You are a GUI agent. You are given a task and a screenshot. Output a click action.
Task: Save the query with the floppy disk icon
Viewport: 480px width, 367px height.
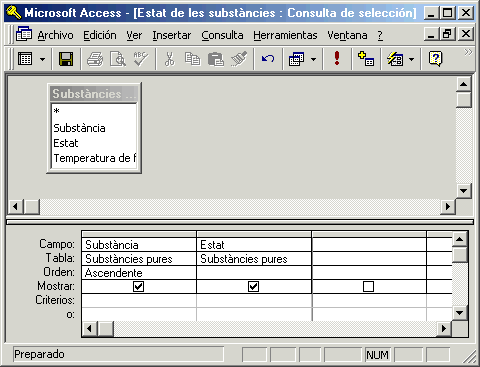(66, 59)
